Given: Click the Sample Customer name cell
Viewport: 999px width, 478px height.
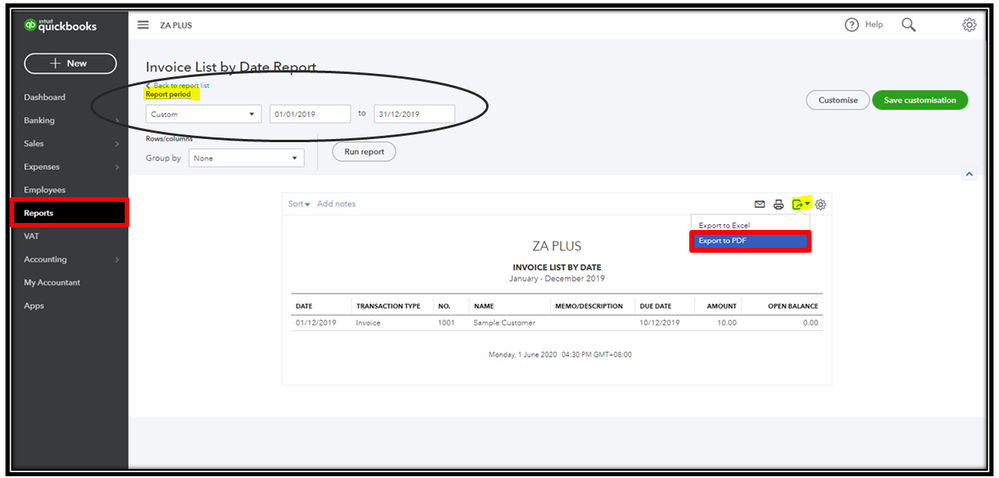Looking at the screenshot, I should (504, 322).
